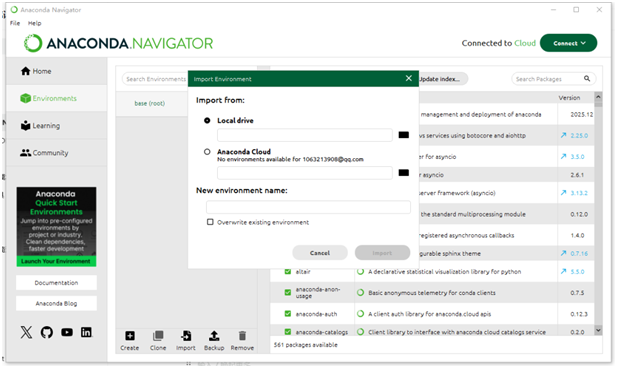Cancel the import dialog
Screen dimensions: 617x368
point(320,253)
